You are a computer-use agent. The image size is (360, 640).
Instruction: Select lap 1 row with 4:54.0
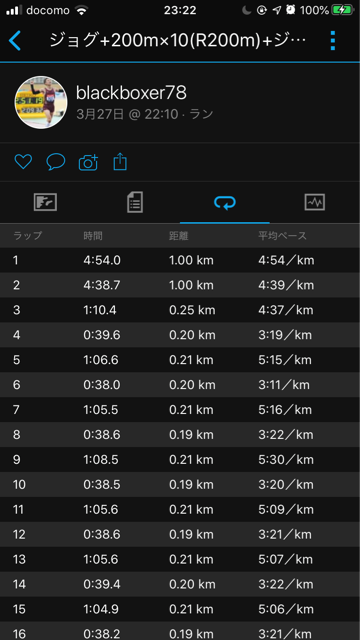180,260
